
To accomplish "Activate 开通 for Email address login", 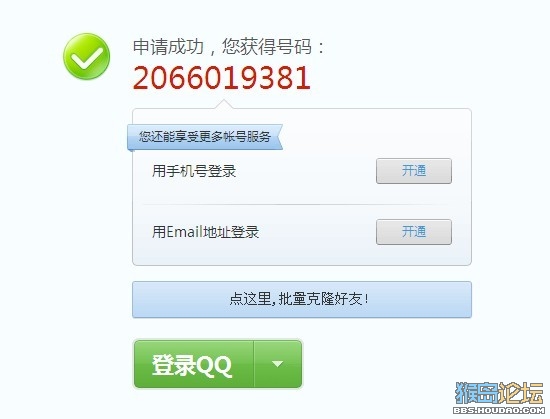I will tap(414, 232).
